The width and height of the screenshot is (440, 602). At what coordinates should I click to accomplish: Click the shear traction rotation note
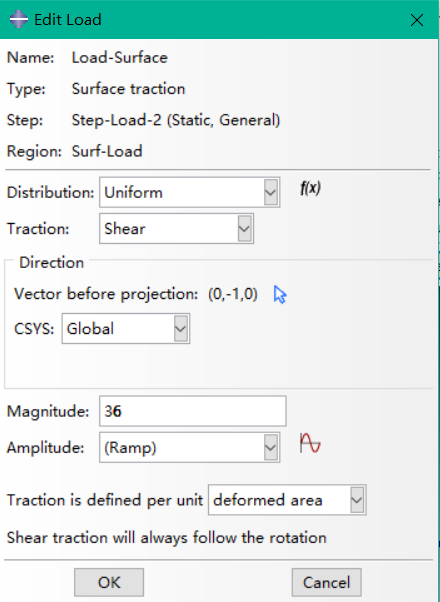point(167,538)
